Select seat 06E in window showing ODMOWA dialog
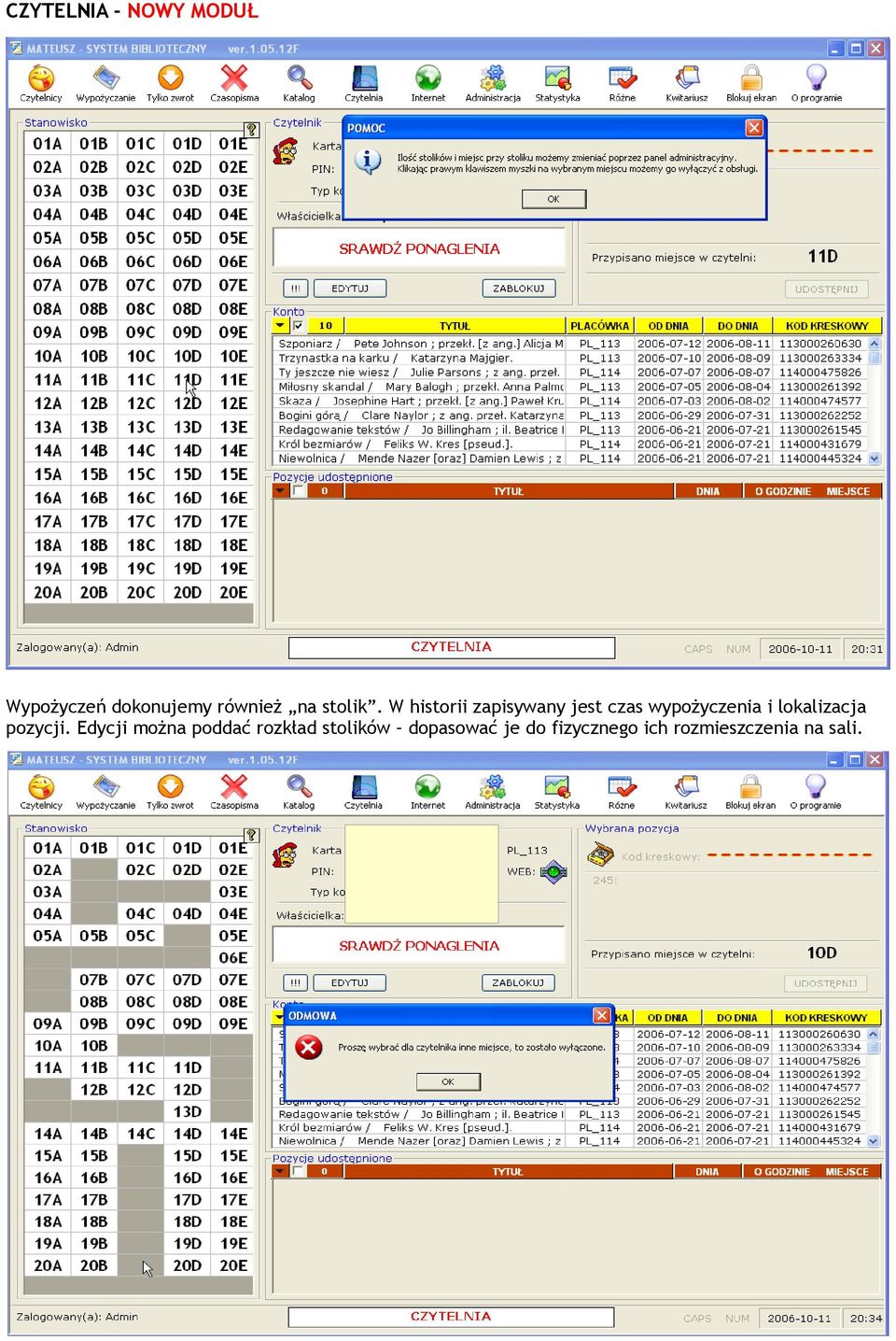 tap(233, 957)
